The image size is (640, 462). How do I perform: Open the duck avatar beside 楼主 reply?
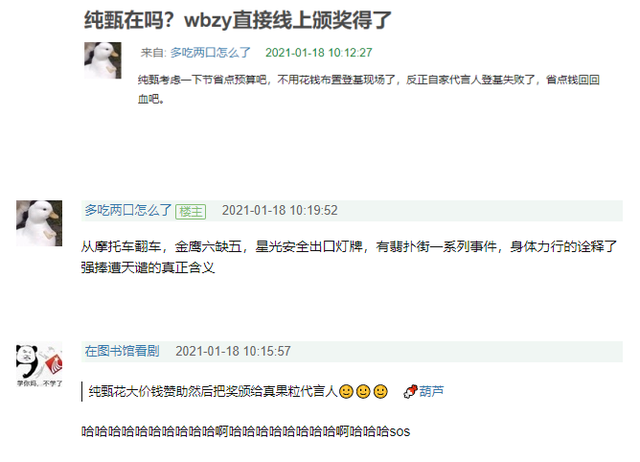[39, 223]
